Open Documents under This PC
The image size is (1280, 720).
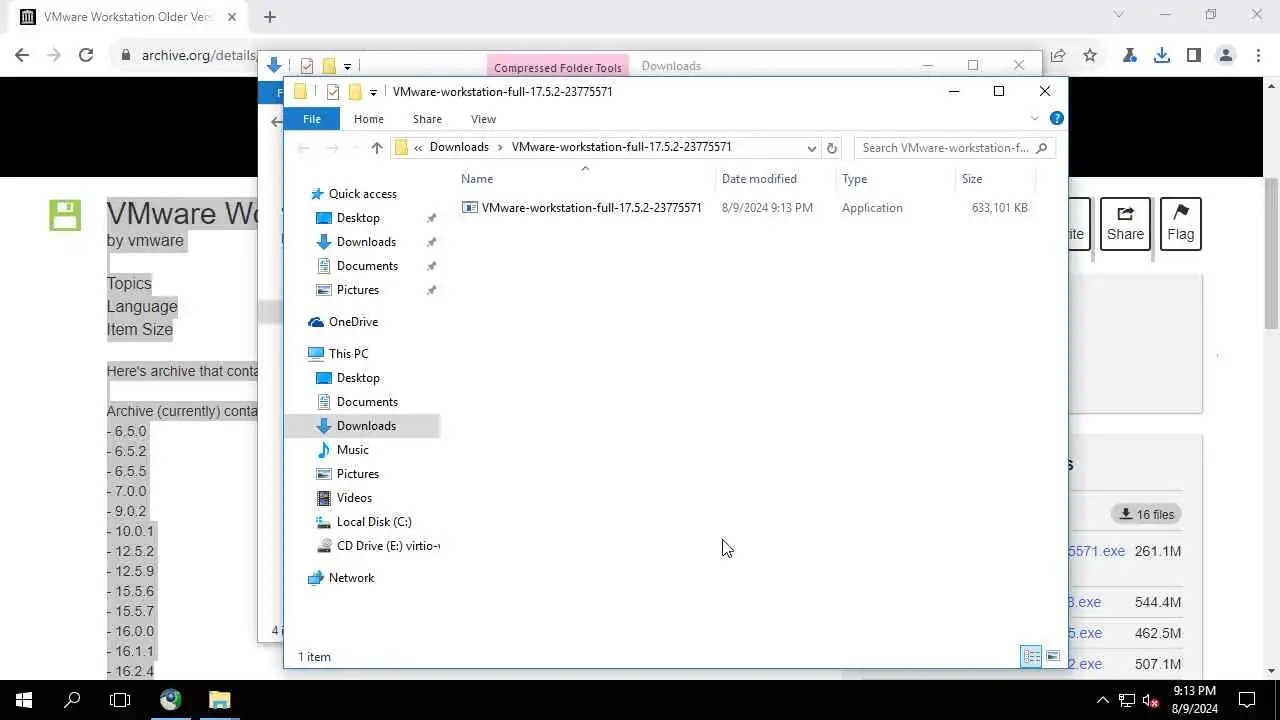[x=367, y=402]
